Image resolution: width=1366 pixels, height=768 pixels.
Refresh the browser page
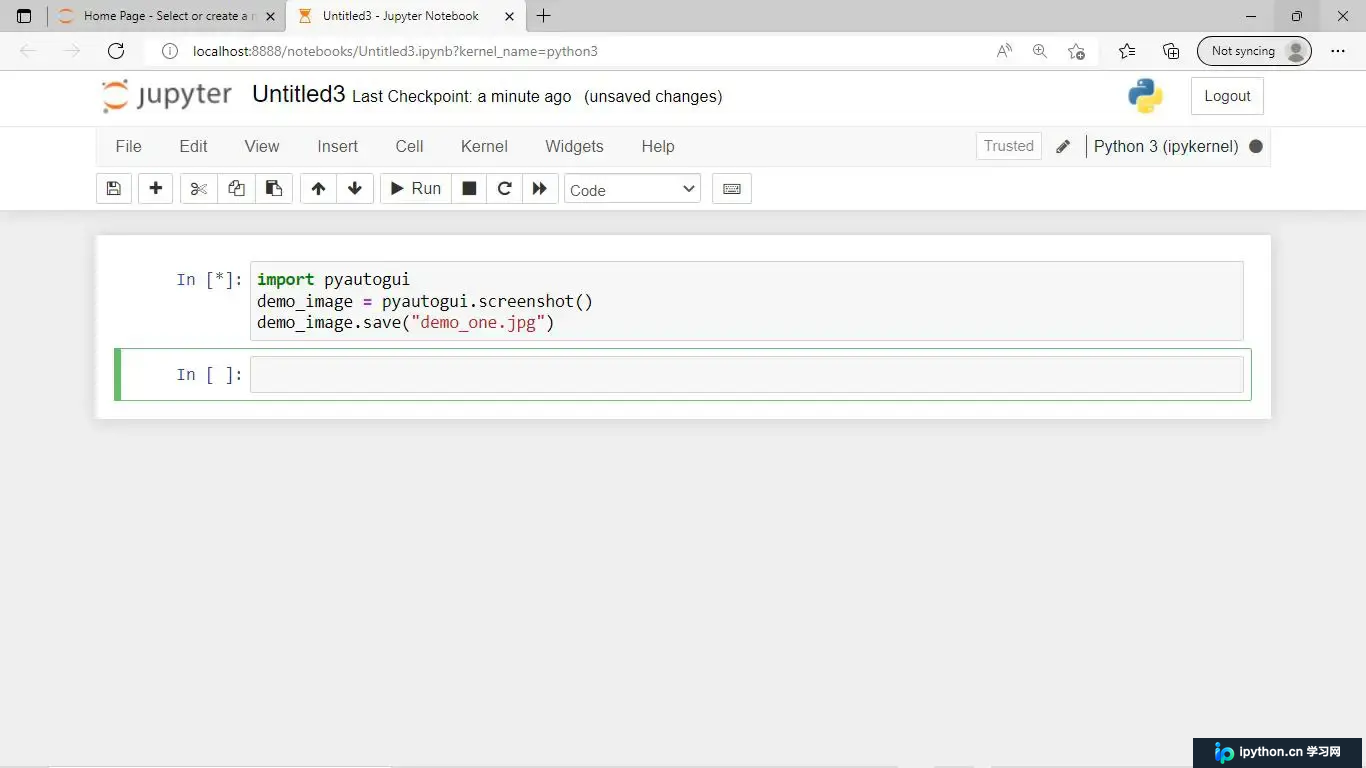point(116,51)
